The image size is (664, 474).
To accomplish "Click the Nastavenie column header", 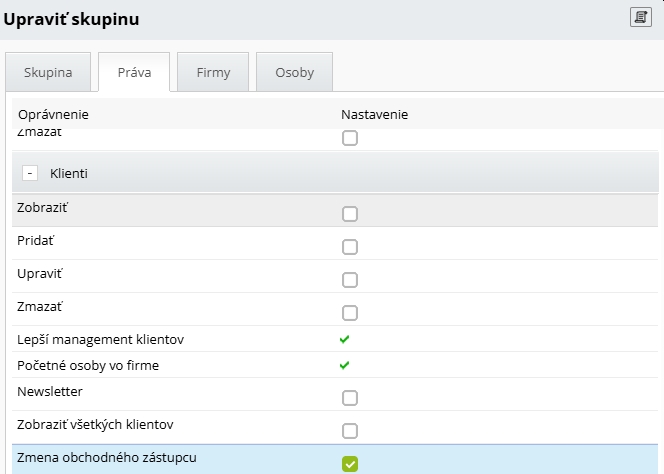I will [x=374, y=114].
